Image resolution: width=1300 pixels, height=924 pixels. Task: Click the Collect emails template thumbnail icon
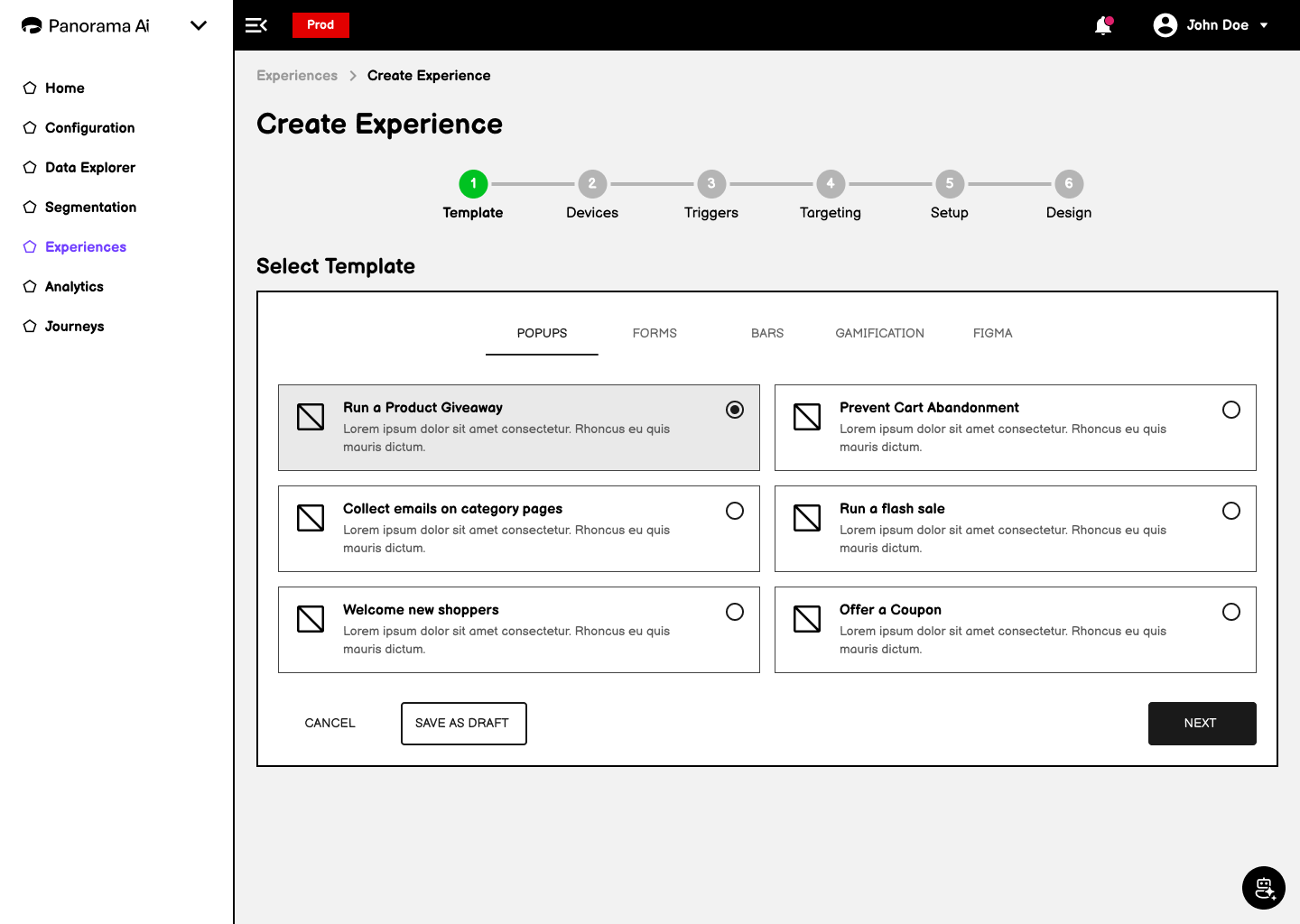coord(311,518)
